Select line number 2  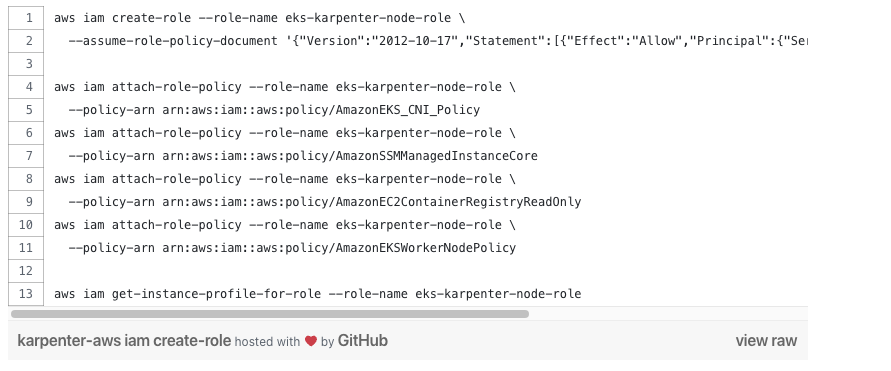[x=26, y=41]
